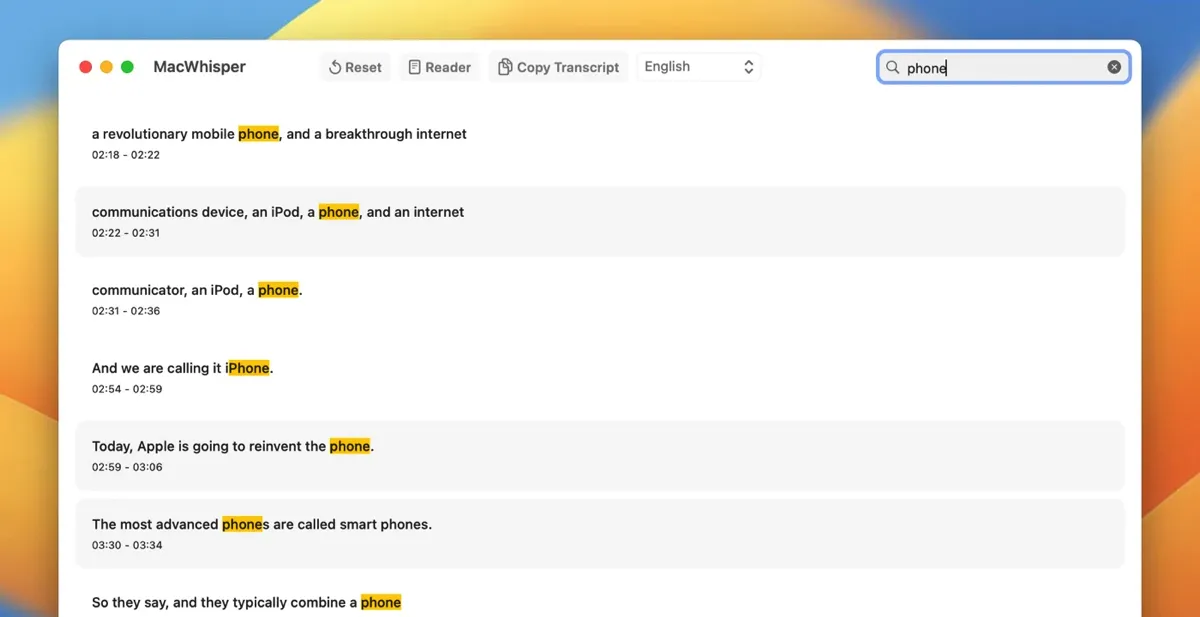Click the green zoom traffic-light button
Screen dimensions: 1200x617
click(127, 66)
